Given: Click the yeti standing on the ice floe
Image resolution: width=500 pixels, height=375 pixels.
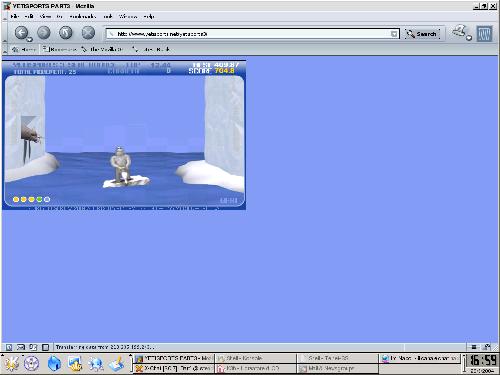Looking at the screenshot, I should (x=121, y=165).
